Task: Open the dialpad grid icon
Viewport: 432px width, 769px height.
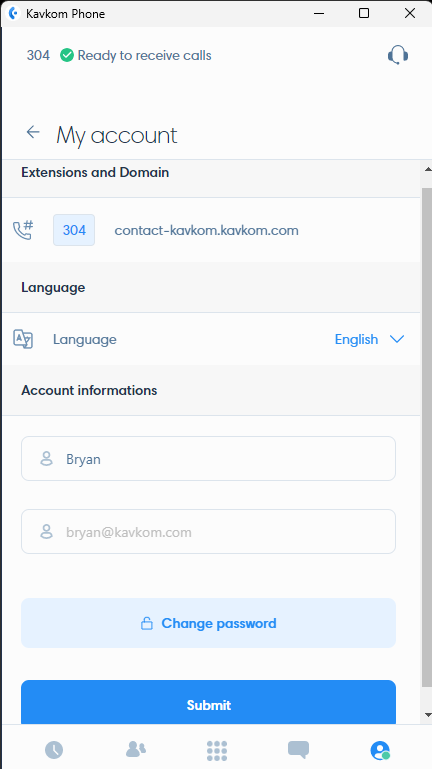Action: [217, 750]
